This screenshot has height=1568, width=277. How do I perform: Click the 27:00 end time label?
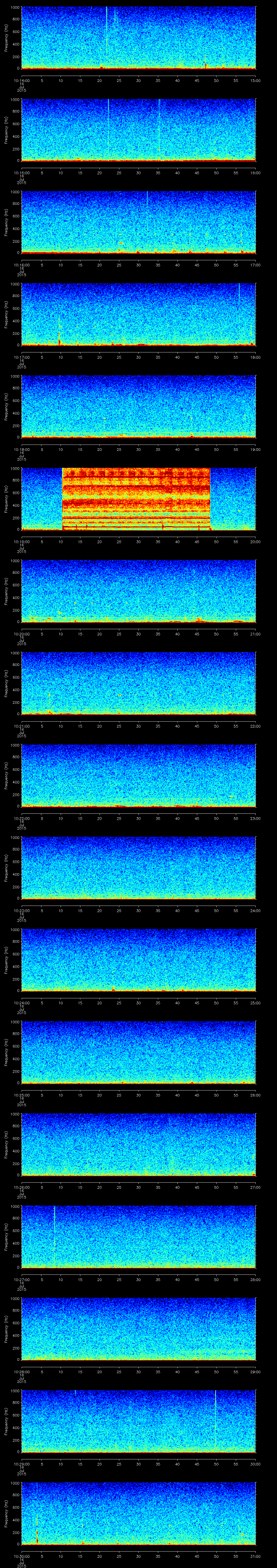(x=255, y=1187)
